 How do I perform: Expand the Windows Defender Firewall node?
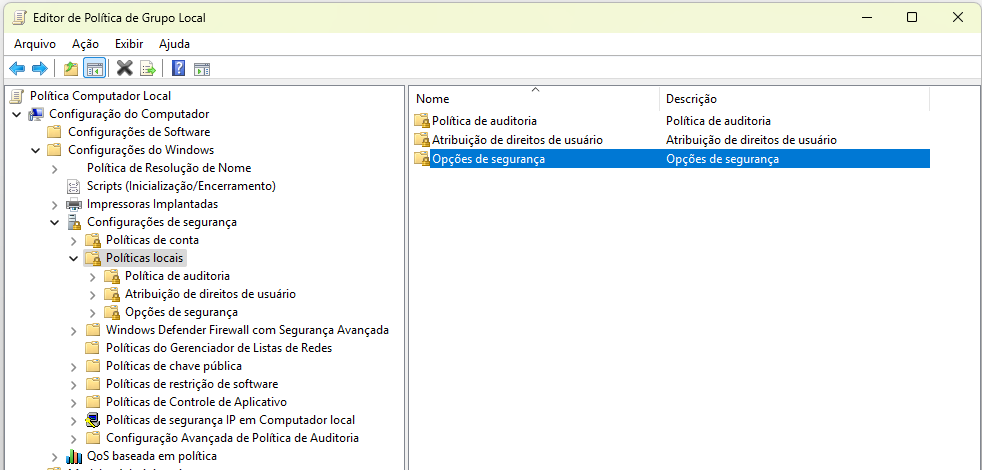coord(73,330)
